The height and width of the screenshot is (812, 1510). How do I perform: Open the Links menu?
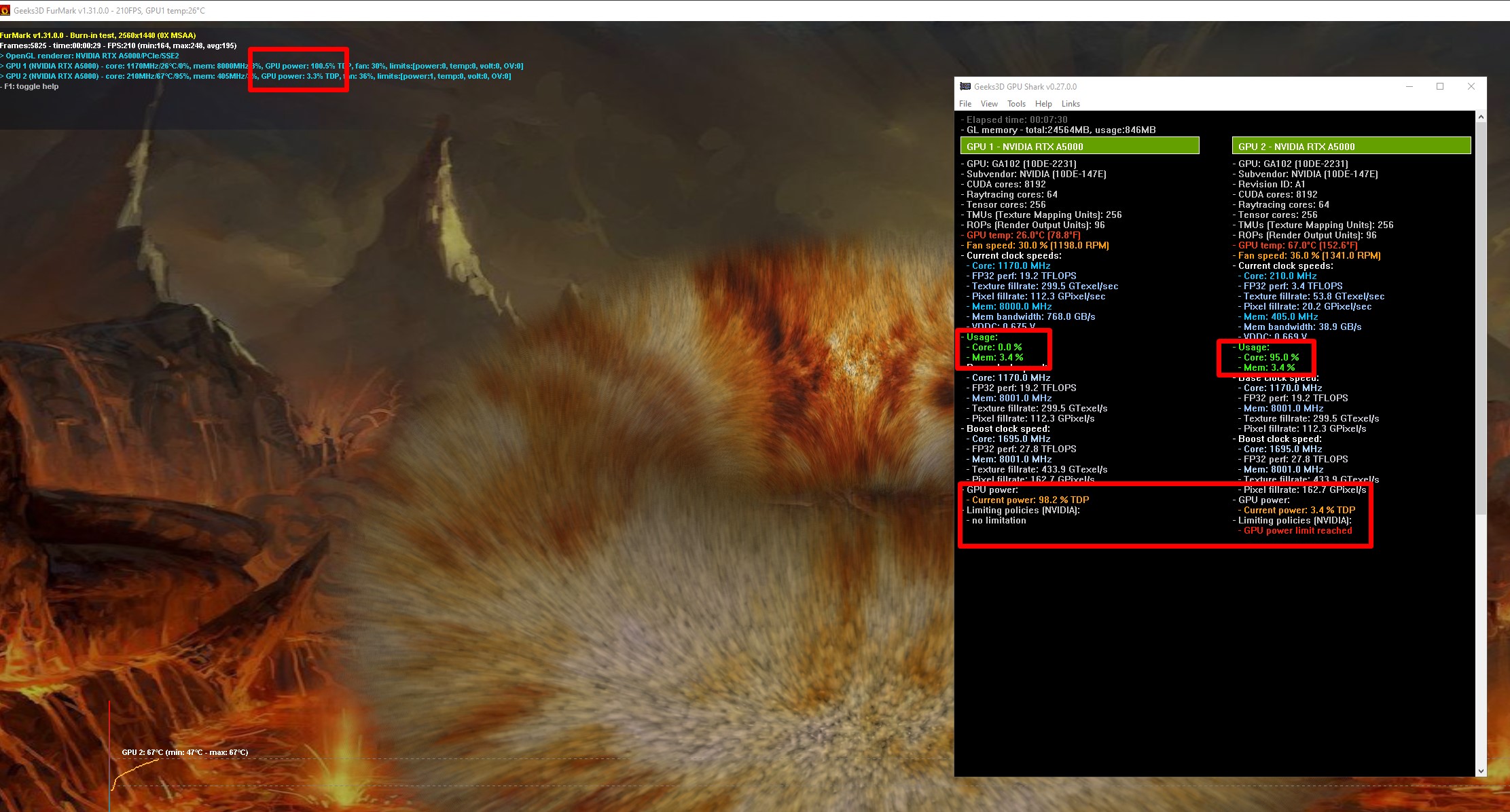(1071, 104)
